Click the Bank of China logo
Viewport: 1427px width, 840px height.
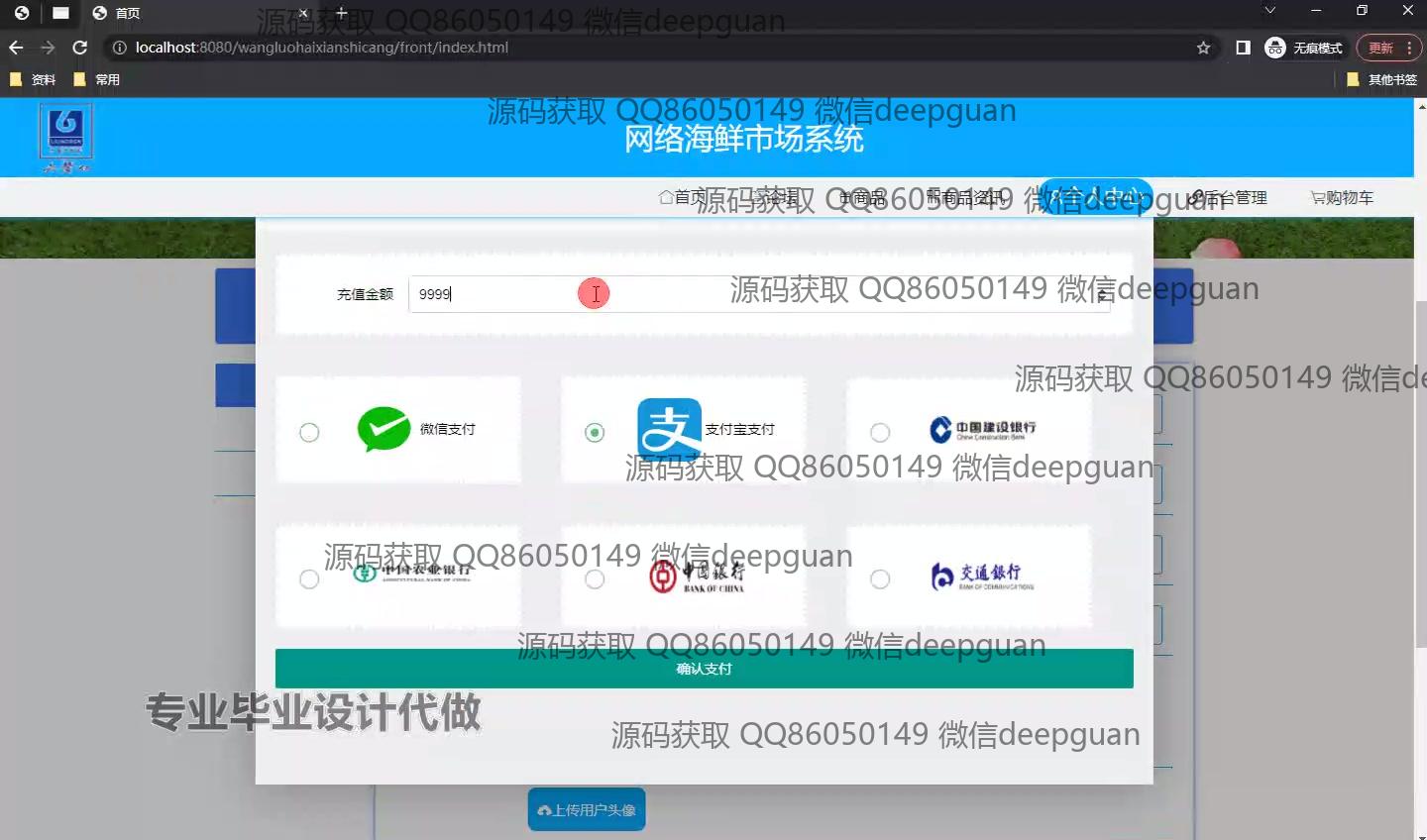pos(697,576)
